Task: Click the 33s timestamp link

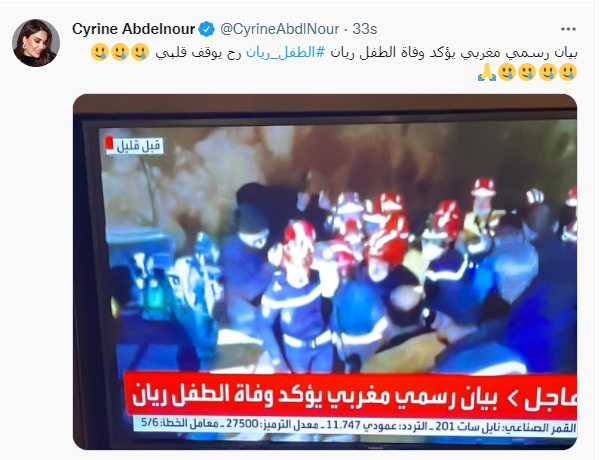Action: [x=365, y=29]
